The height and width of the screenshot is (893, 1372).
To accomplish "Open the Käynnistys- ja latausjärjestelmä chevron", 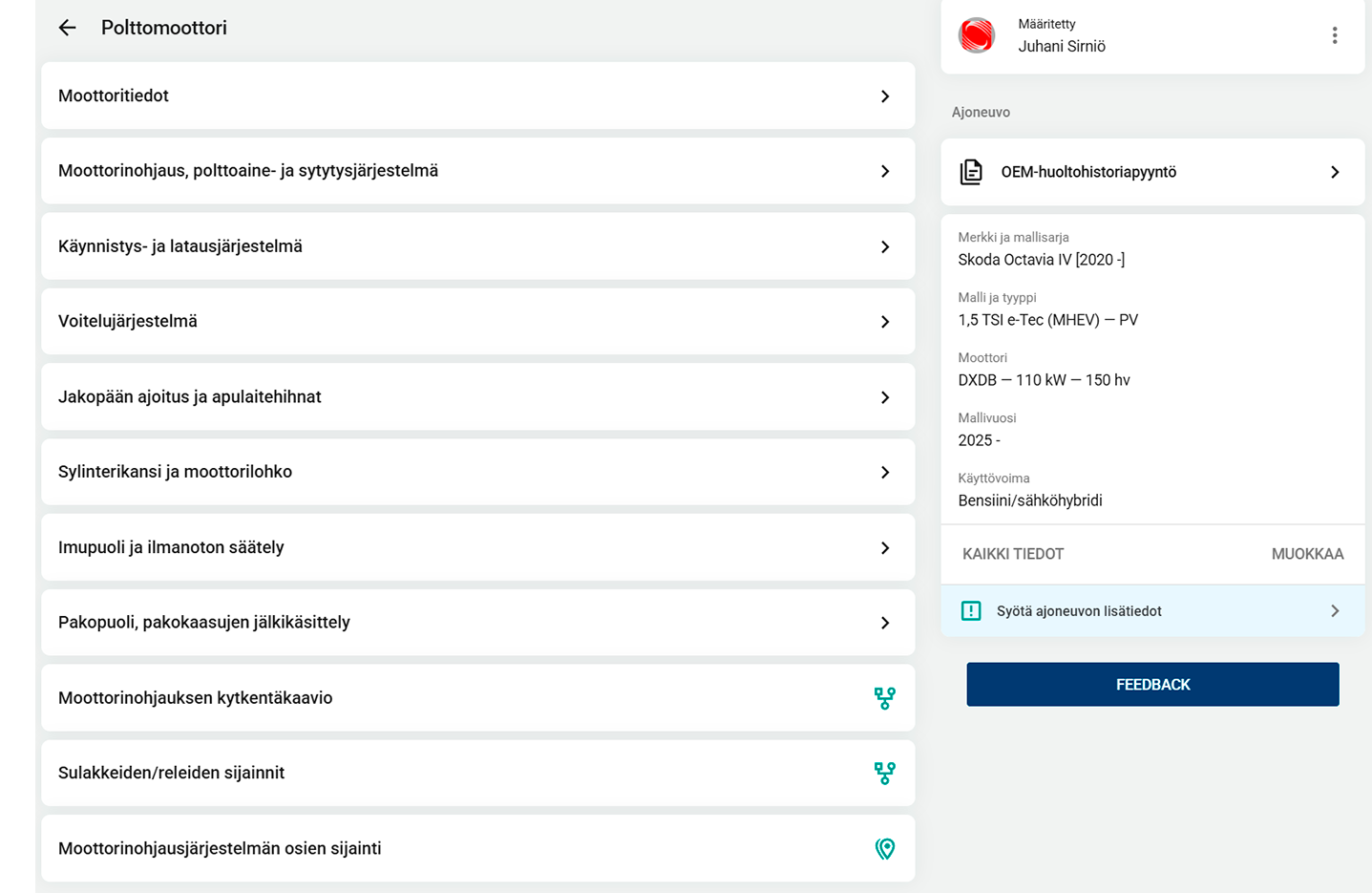I will 884,246.
